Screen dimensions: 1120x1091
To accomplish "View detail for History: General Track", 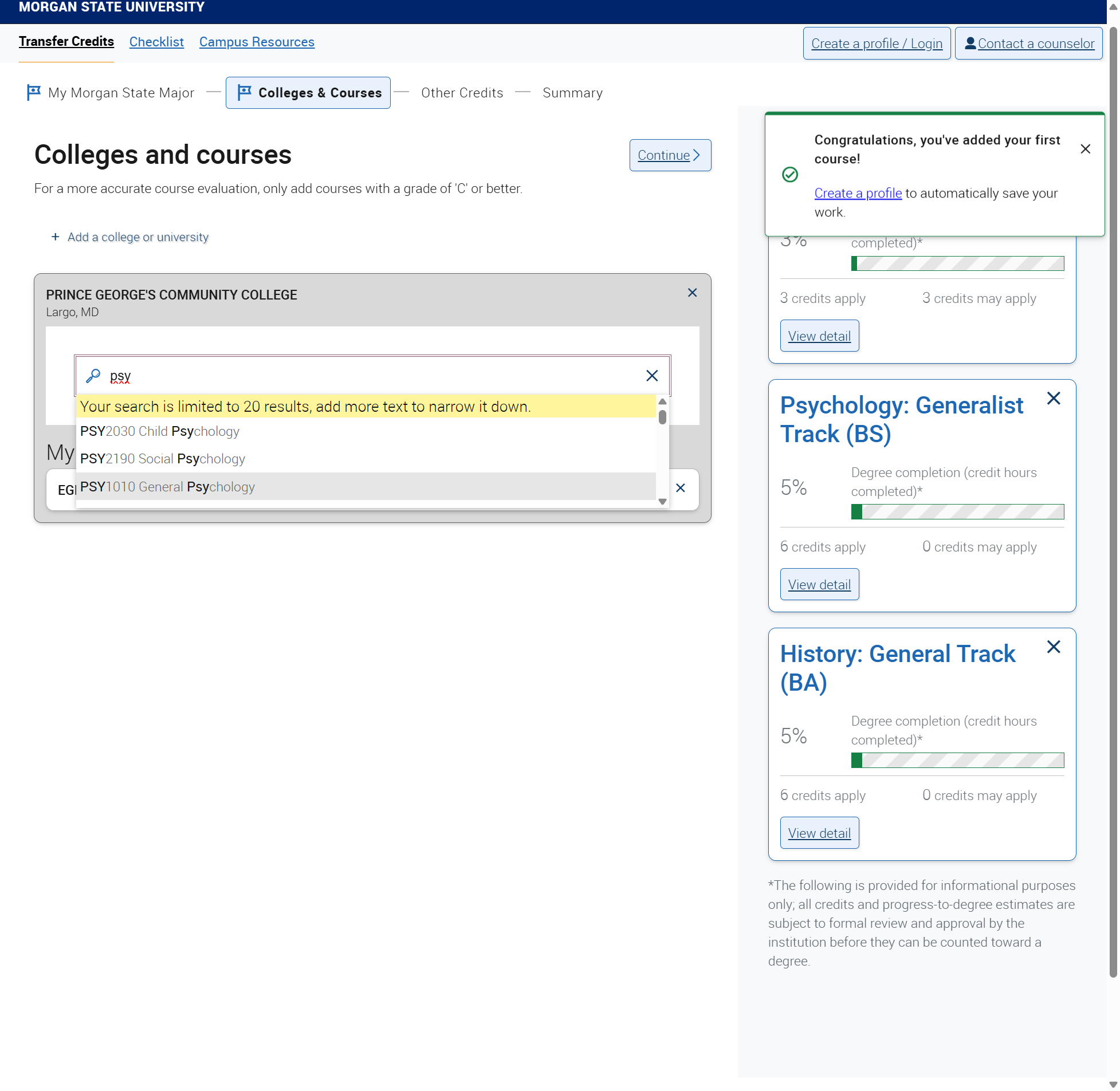I will click(x=819, y=833).
